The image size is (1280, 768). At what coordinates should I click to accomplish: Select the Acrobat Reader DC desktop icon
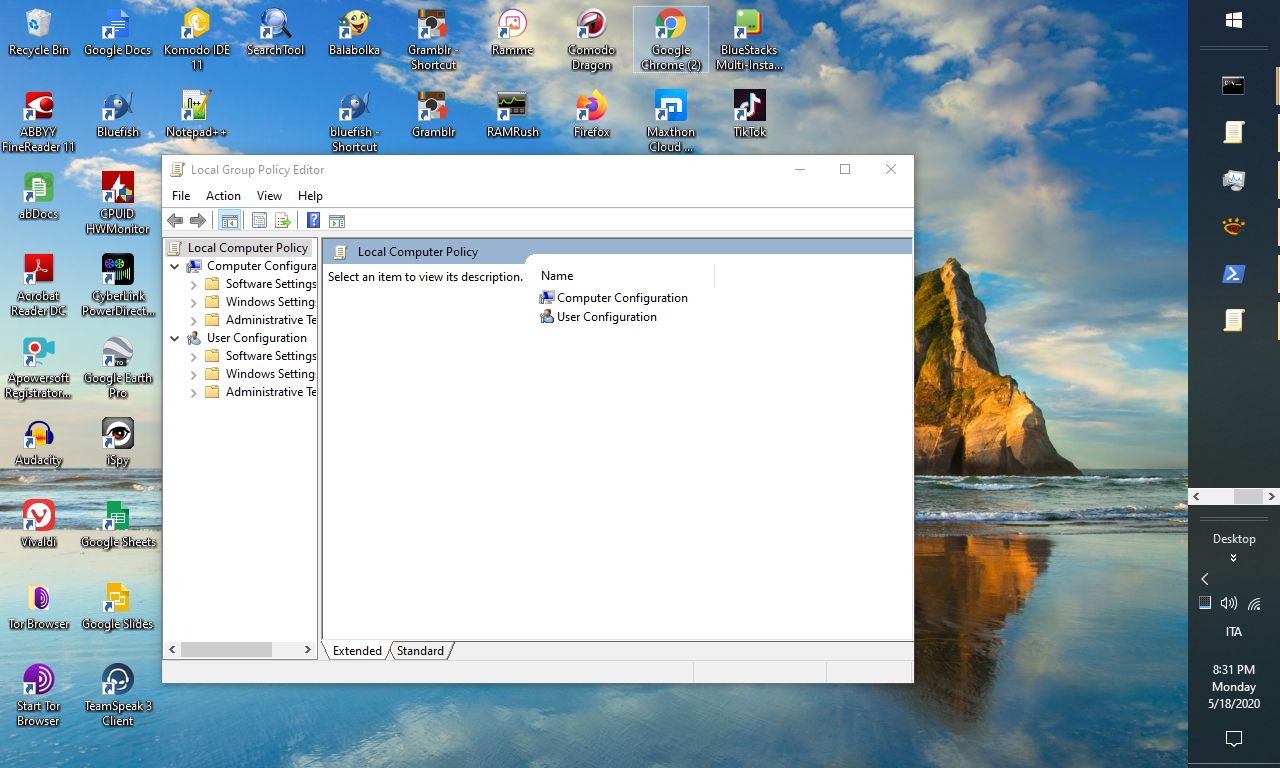(x=38, y=286)
